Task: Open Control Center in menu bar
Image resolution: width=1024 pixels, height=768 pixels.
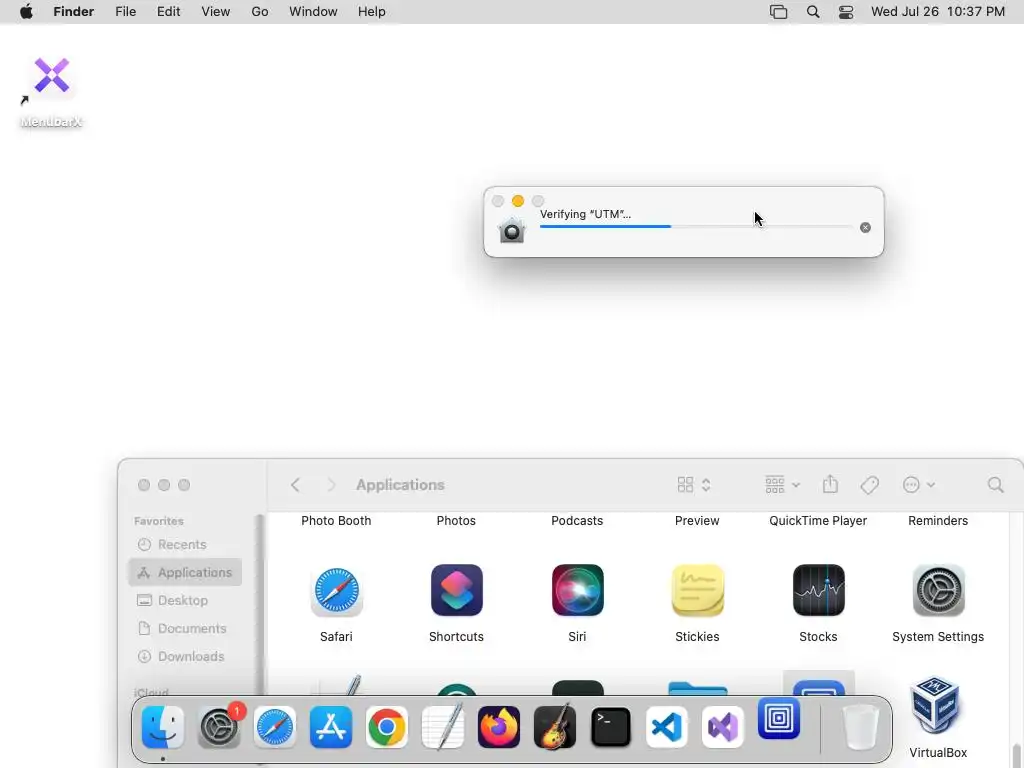Action: pos(846,12)
